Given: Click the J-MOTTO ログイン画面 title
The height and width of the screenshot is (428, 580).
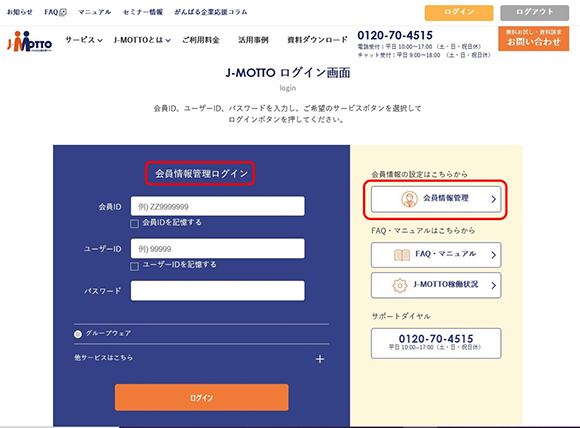Looking at the screenshot, I should click(288, 73).
